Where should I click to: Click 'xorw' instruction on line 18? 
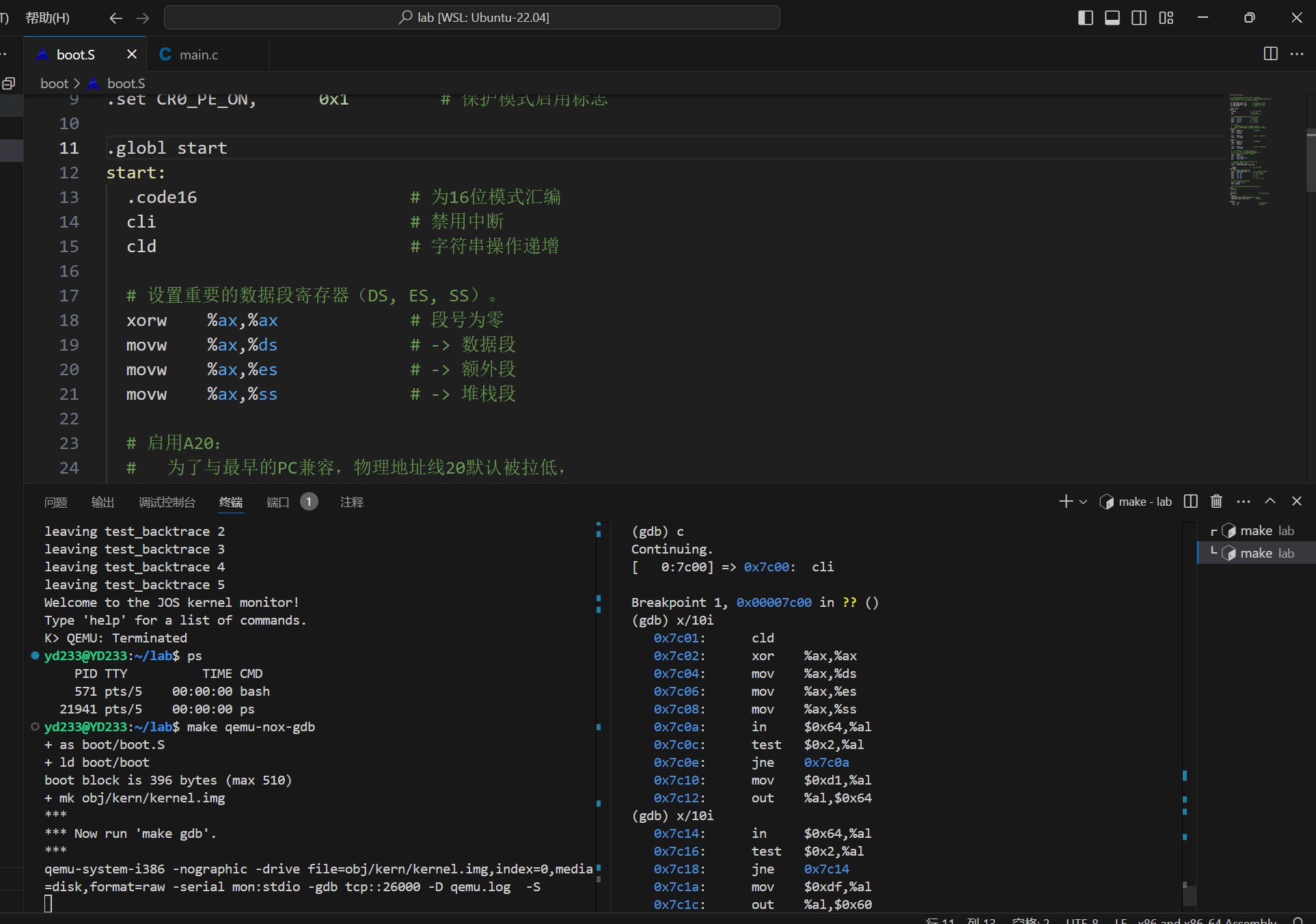coord(146,321)
